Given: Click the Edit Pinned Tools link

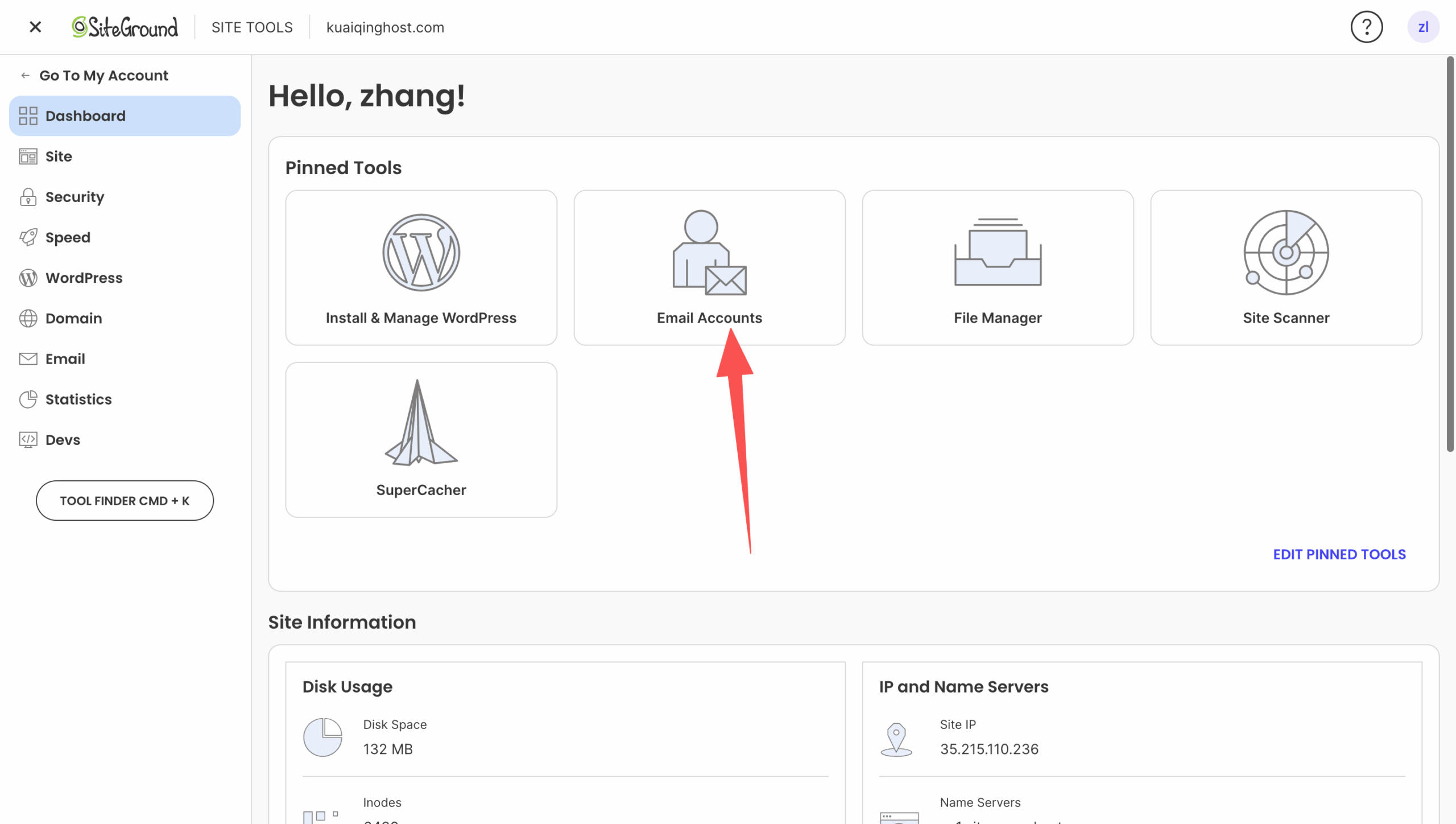Looking at the screenshot, I should coord(1339,554).
